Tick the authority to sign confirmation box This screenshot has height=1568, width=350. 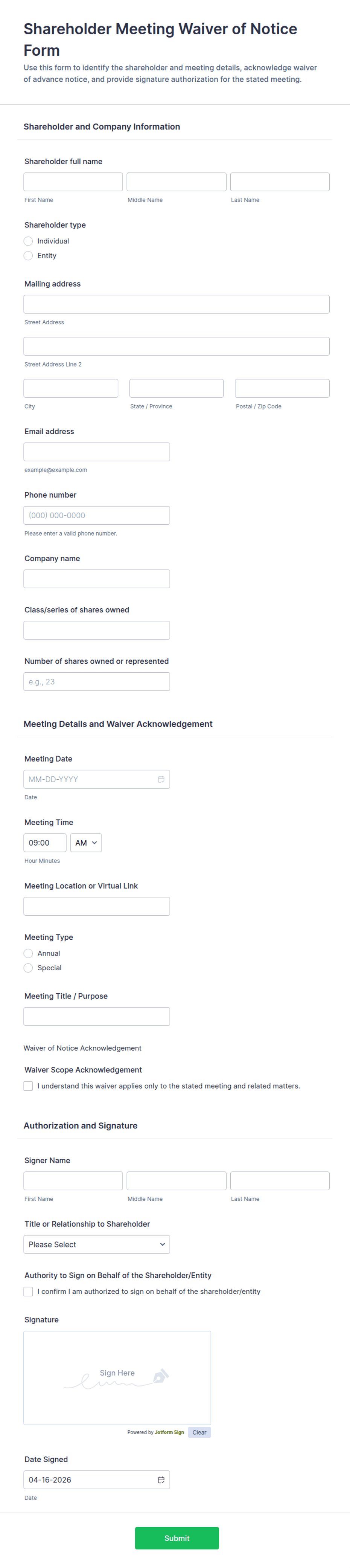click(x=28, y=1291)
